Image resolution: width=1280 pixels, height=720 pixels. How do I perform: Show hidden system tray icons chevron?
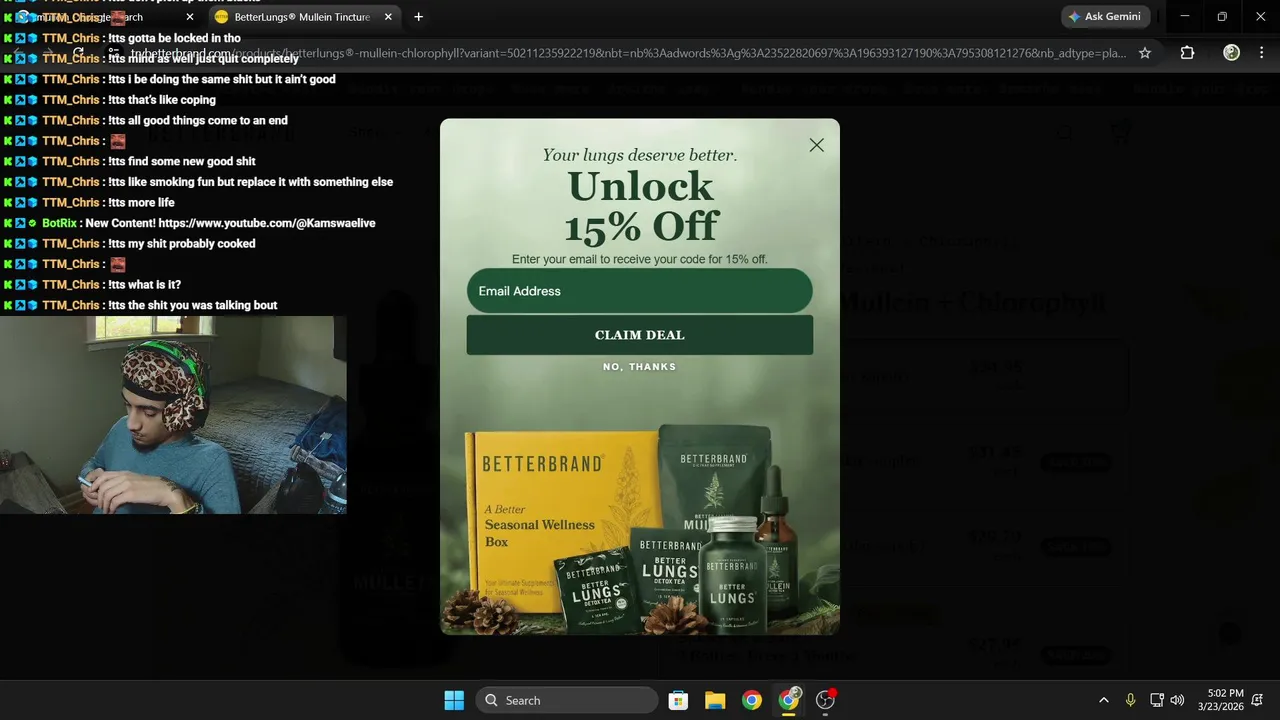[1103, 700]
